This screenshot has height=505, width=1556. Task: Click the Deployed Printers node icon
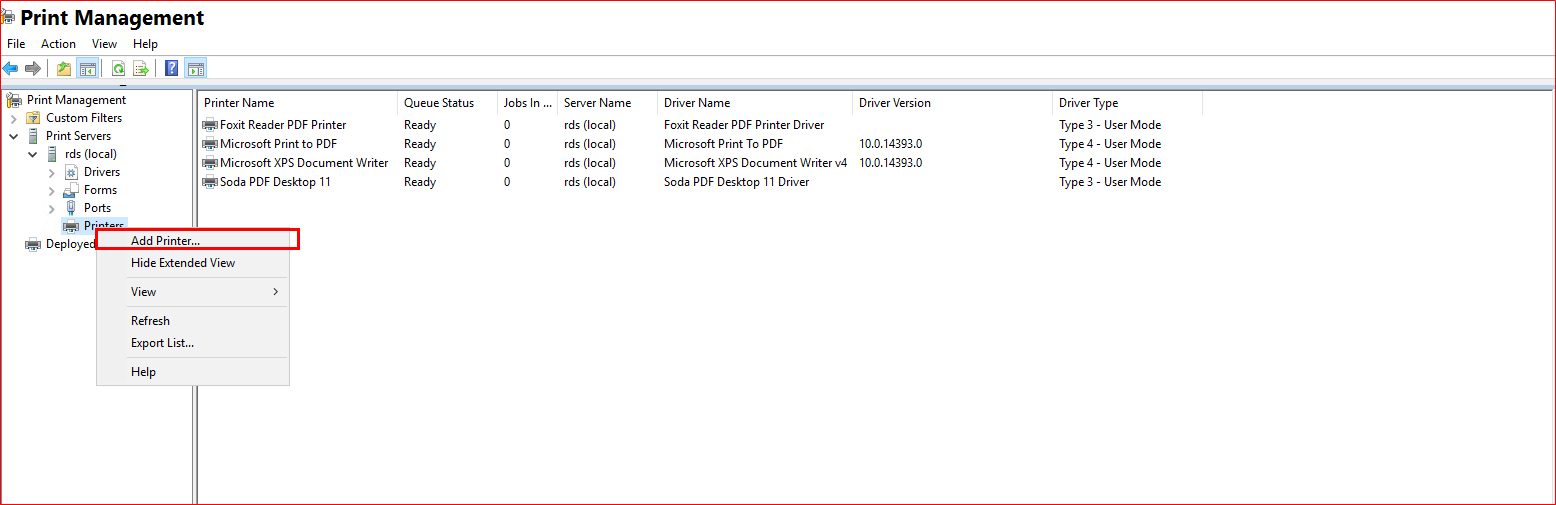click(x=33, y=244)
